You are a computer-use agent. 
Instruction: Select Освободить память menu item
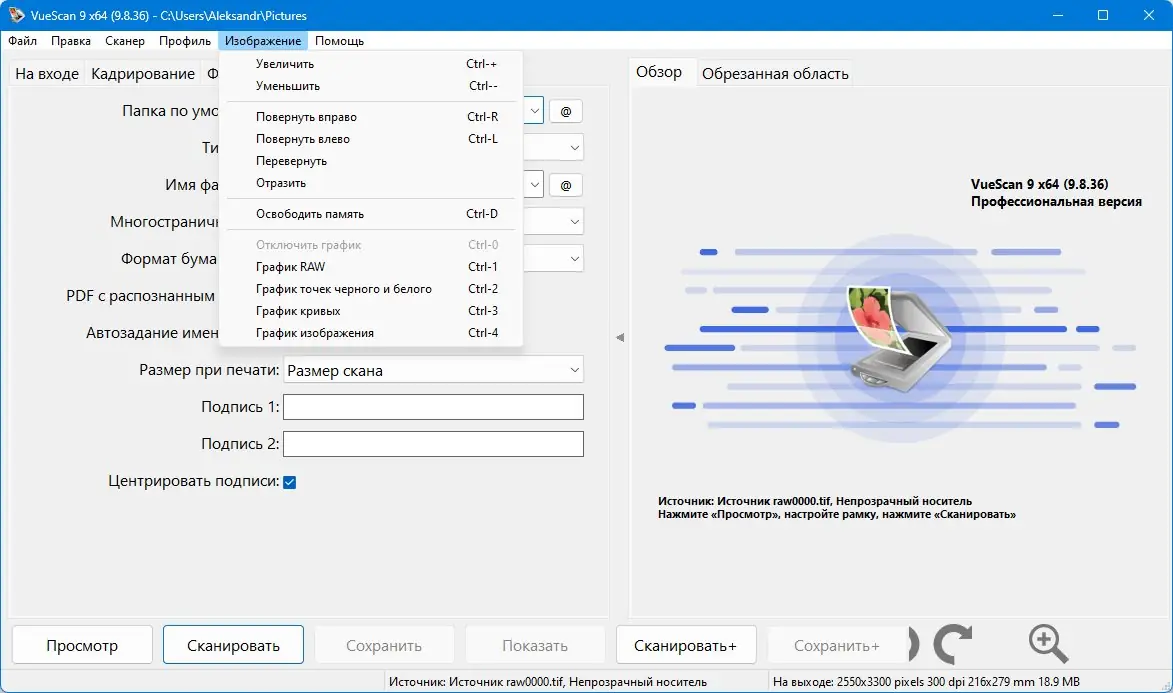(371, 214)
